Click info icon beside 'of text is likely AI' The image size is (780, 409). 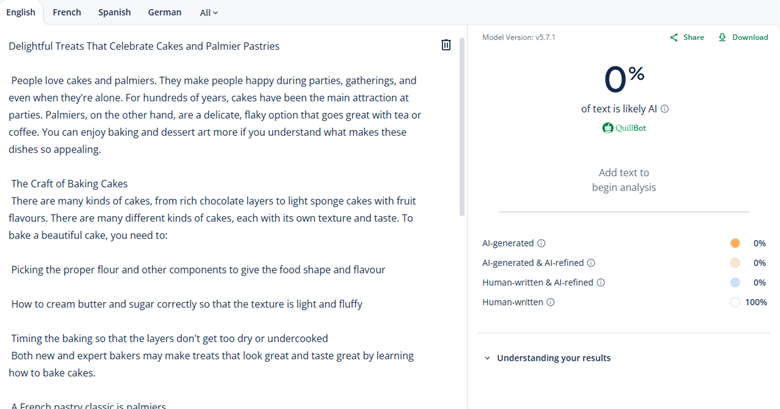coord(665,109)
